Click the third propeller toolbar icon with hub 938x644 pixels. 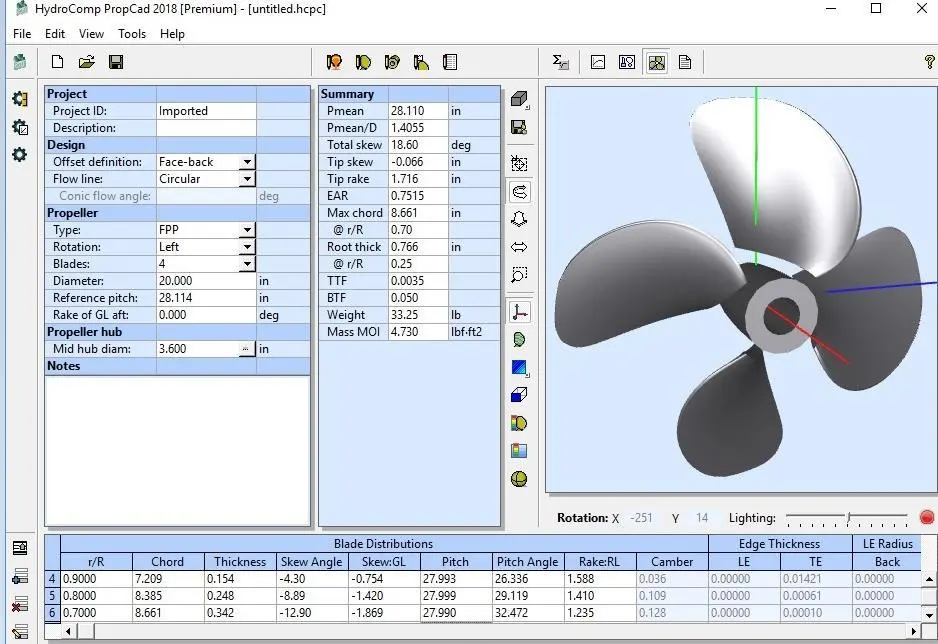(x=392, y=62)
